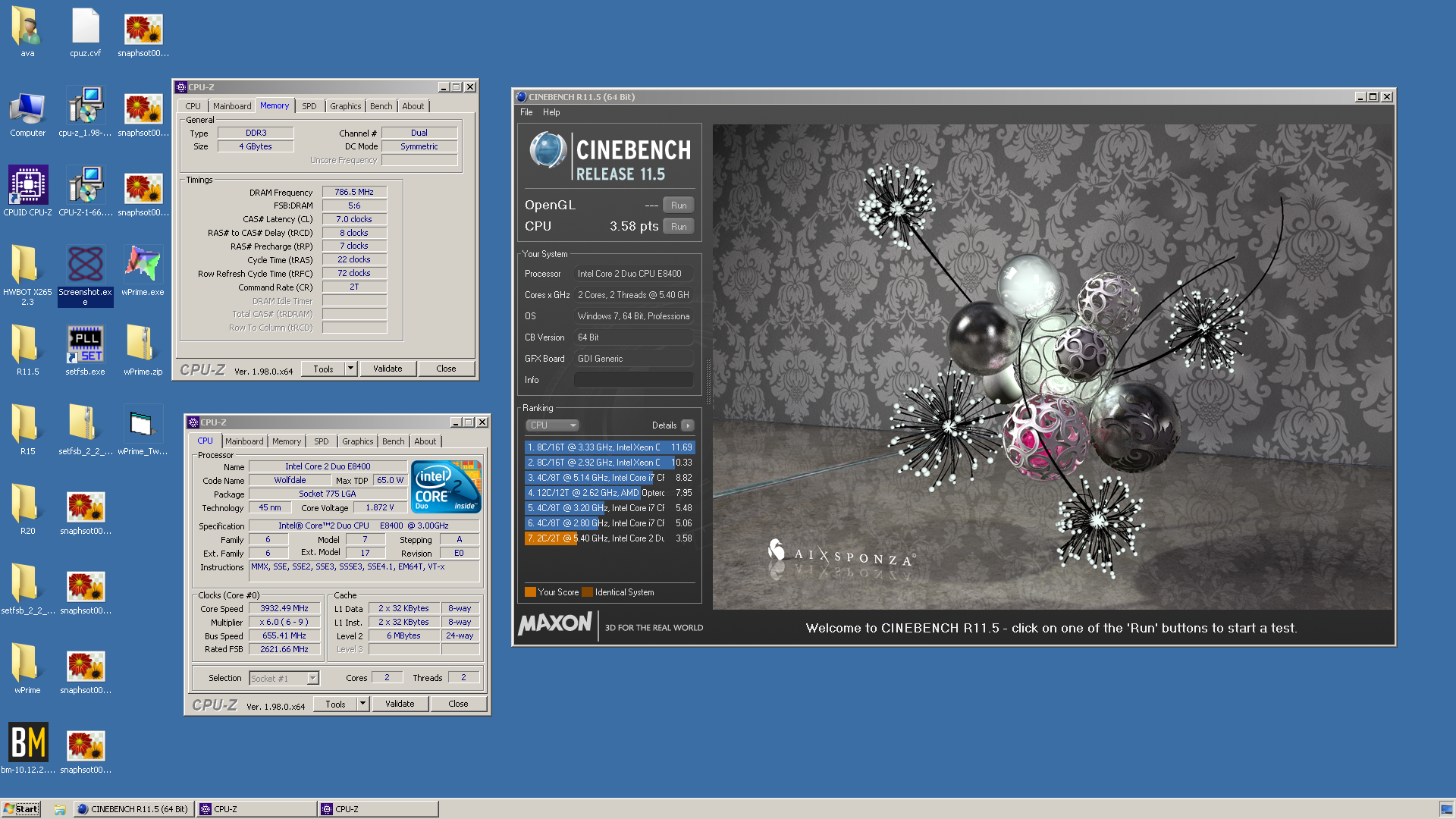
Task: Switch to SPD tab in upper CPU-Z
Action: (309, 106)
